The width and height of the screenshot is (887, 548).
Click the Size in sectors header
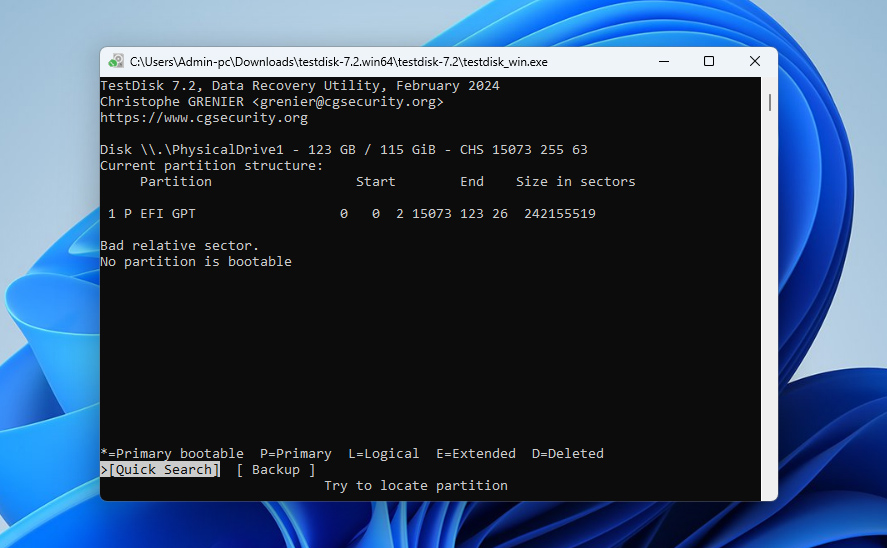(x=576, y=182)
